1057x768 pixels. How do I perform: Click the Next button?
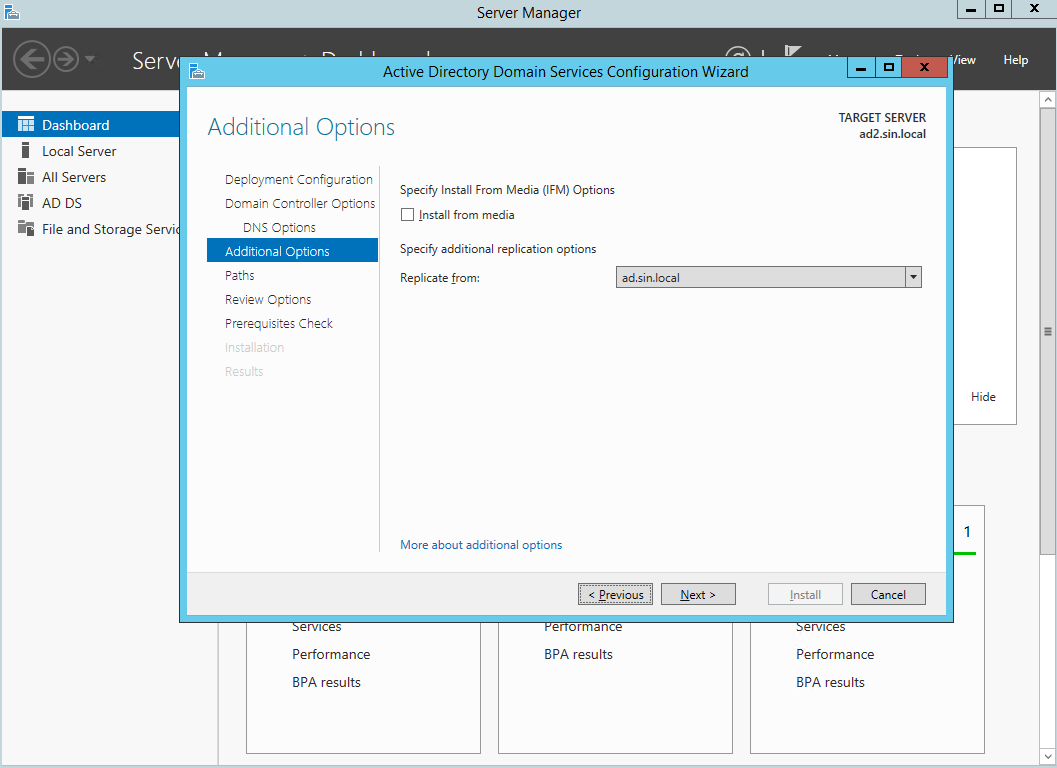698,595
